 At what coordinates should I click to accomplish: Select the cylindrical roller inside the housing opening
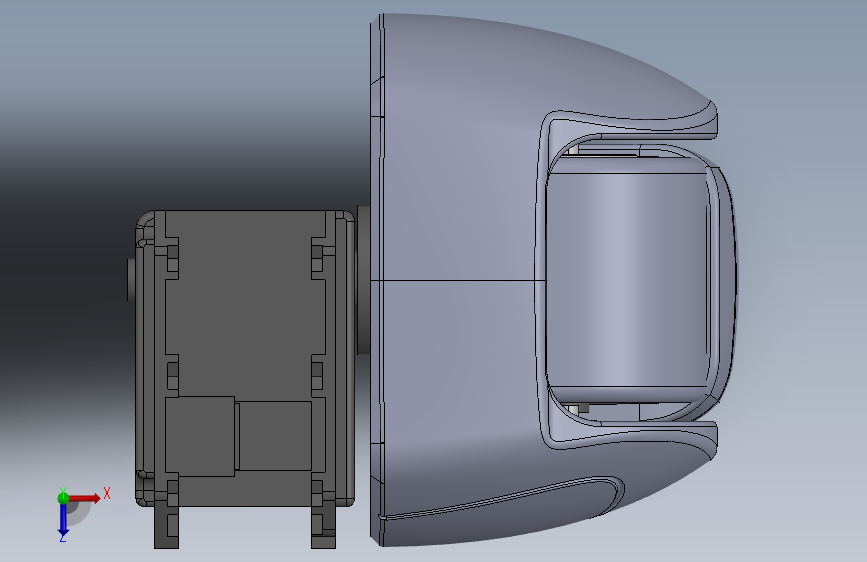pos(626,279)
